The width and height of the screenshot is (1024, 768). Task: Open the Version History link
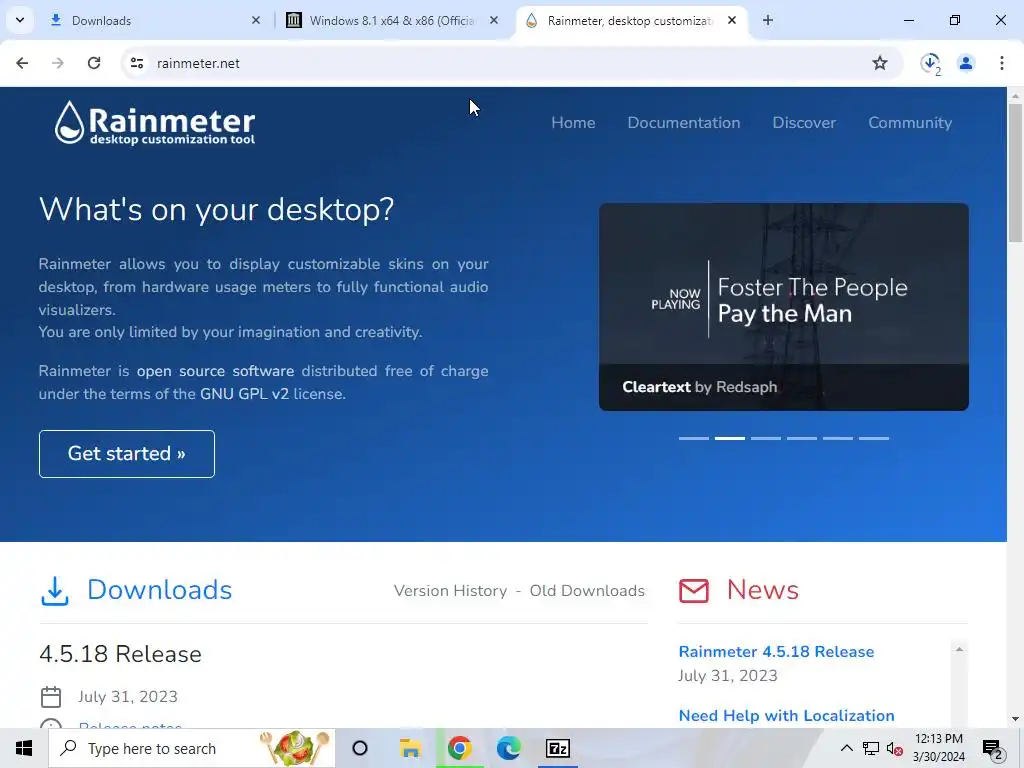(450, 590)
